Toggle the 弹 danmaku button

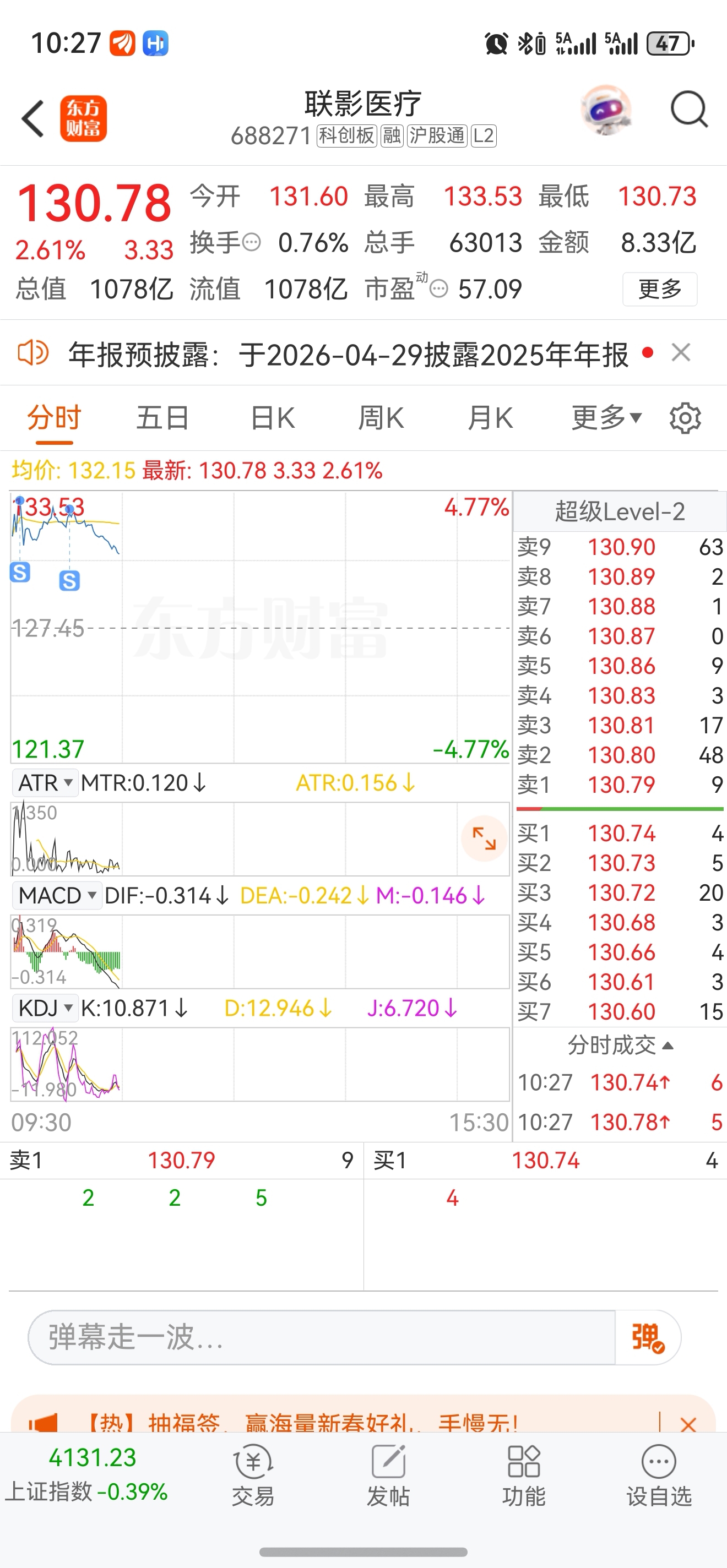coord(648,1337)
